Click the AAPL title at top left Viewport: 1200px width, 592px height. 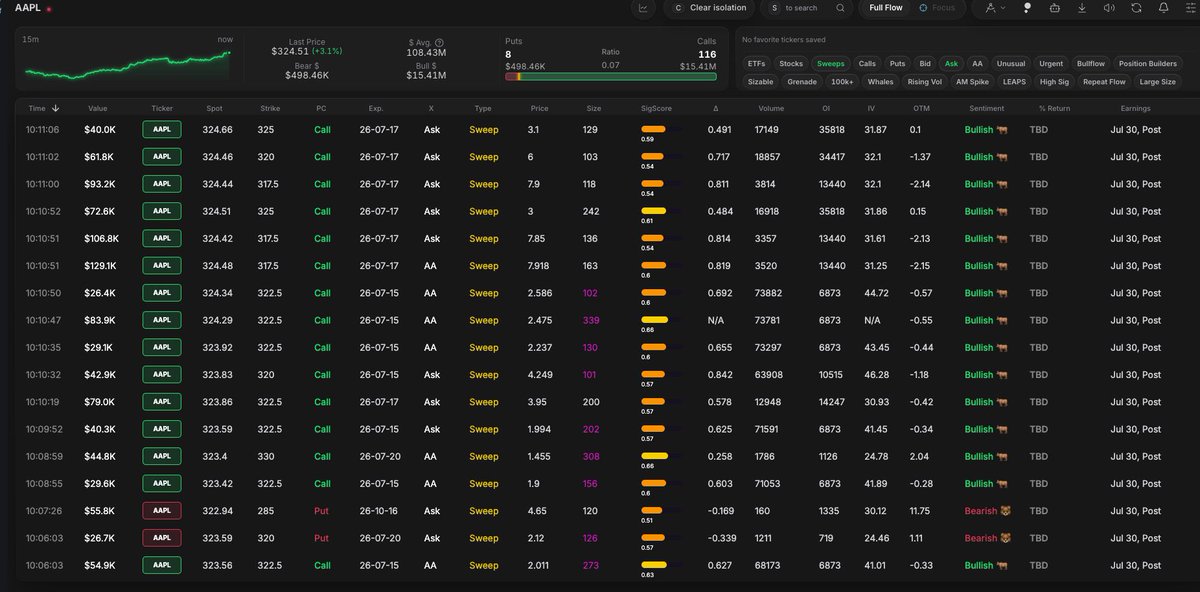[x=26, y=8]
